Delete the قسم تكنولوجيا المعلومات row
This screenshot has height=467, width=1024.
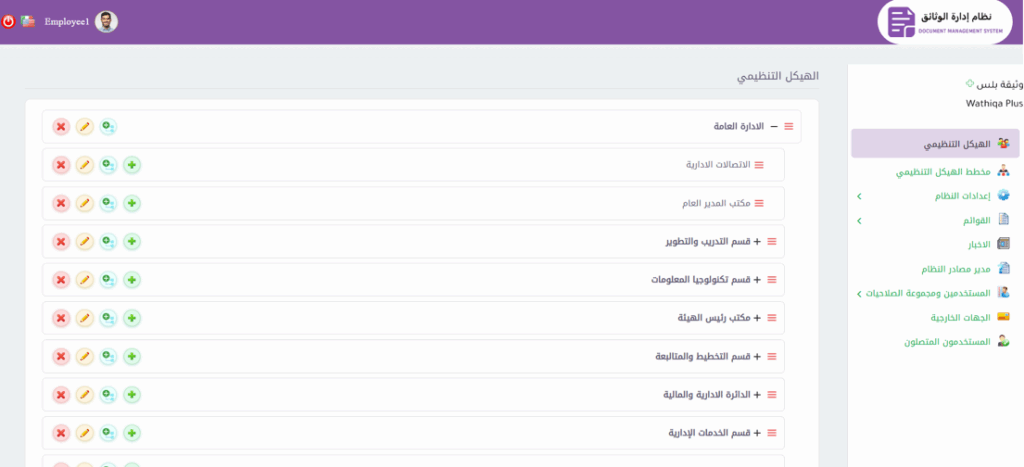pyautogui.click(x=61, y=280)
